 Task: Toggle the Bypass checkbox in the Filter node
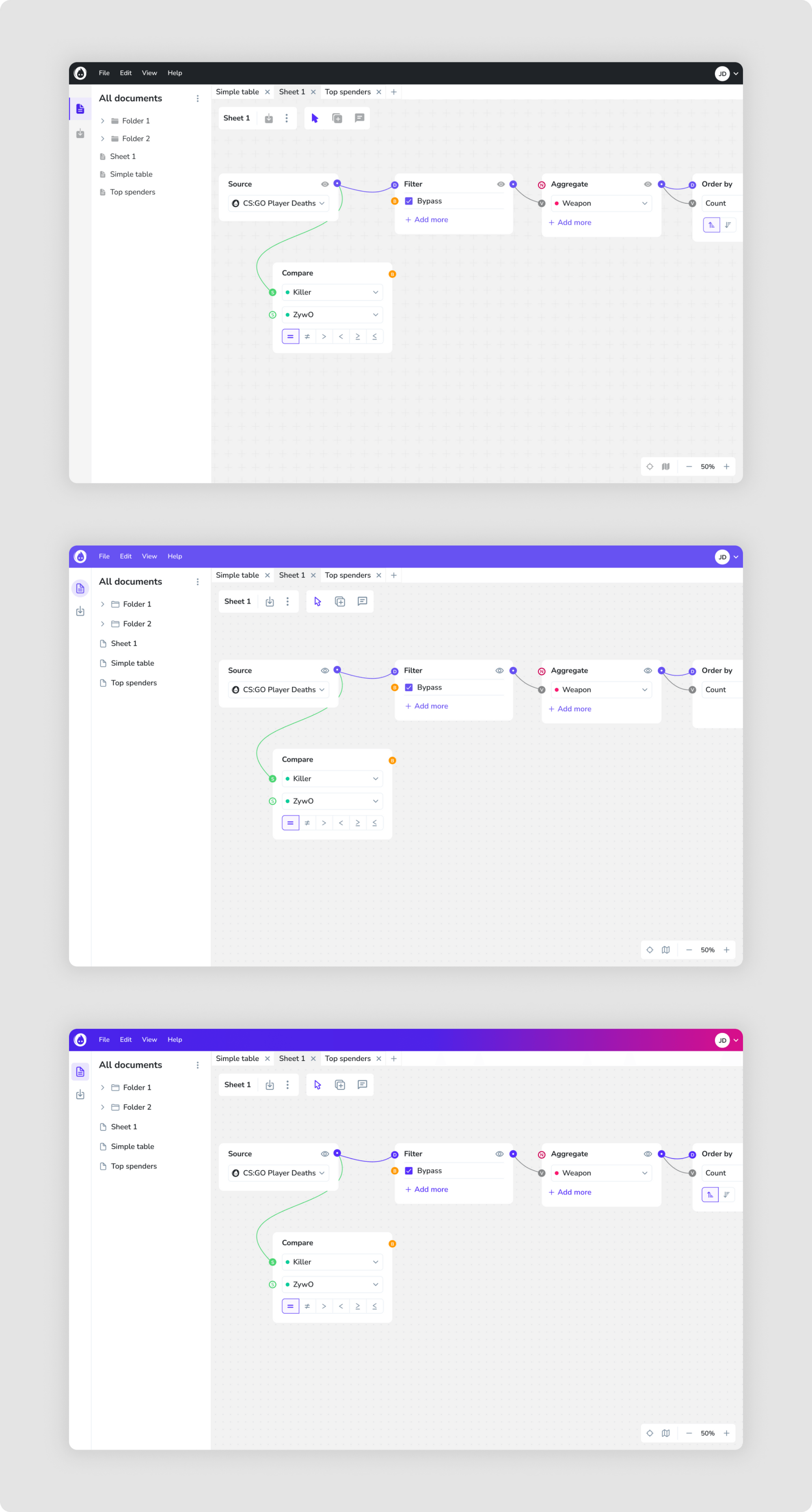[409, 201]
